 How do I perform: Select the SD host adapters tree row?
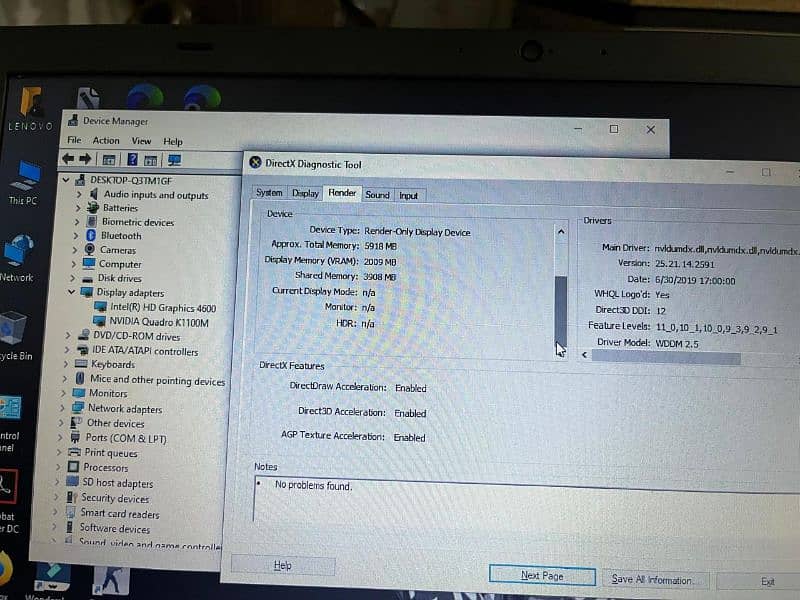[x=111, y=483]
